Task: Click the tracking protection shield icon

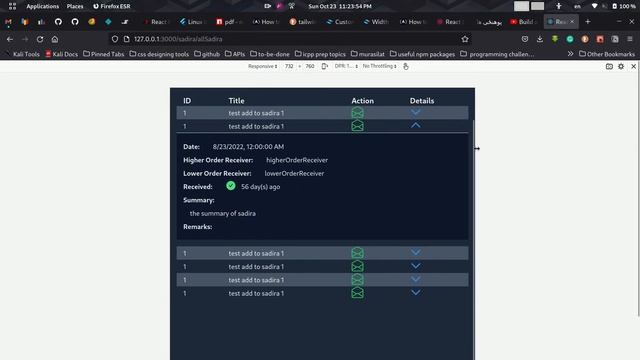Action: click(x=115, y=39)
